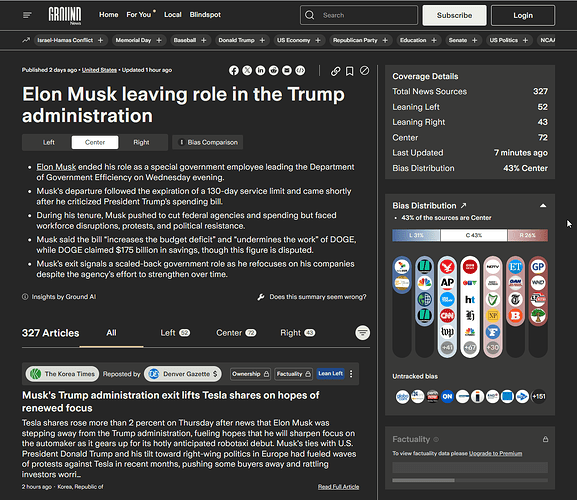Click the CNN source logo in bias chart
Image resolution: width=577 pixels, height=500 pixels.
tap(447, 315)
